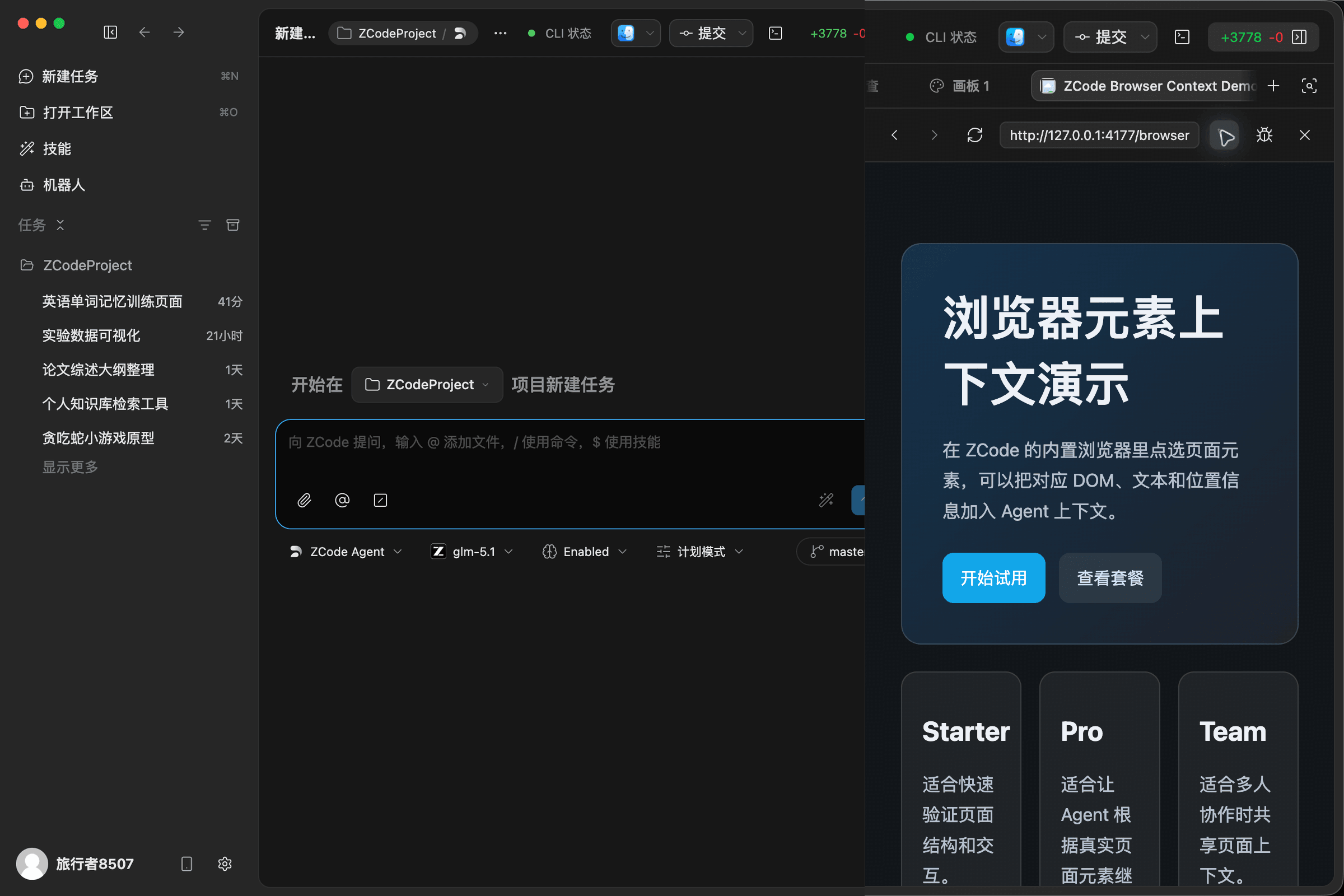Screen dimensions: 1344x896
Task: Collapse the ZCodeProject folder in task list
Action: 129,265
